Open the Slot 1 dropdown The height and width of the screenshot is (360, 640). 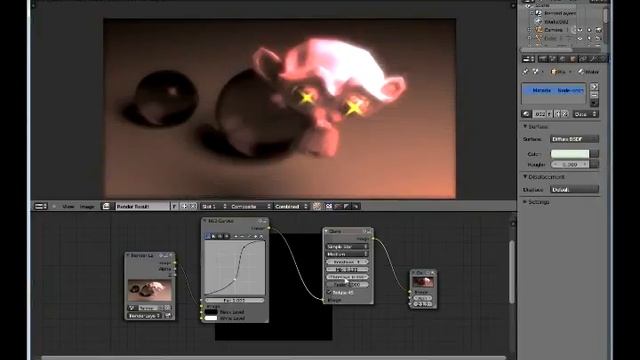214,206
